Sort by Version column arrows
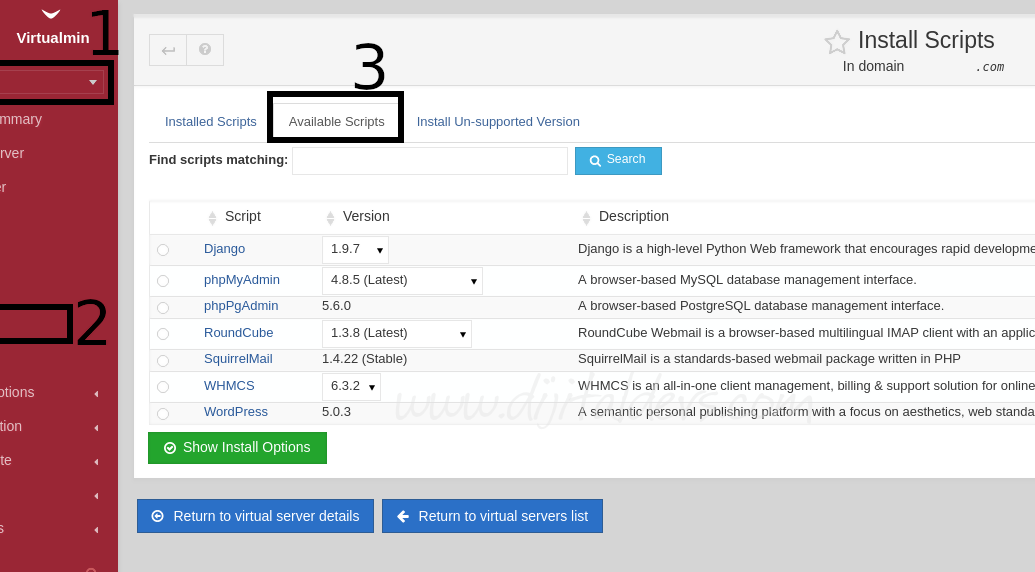The height and width of the screenshot is (572, 1035). click(330, 218)
